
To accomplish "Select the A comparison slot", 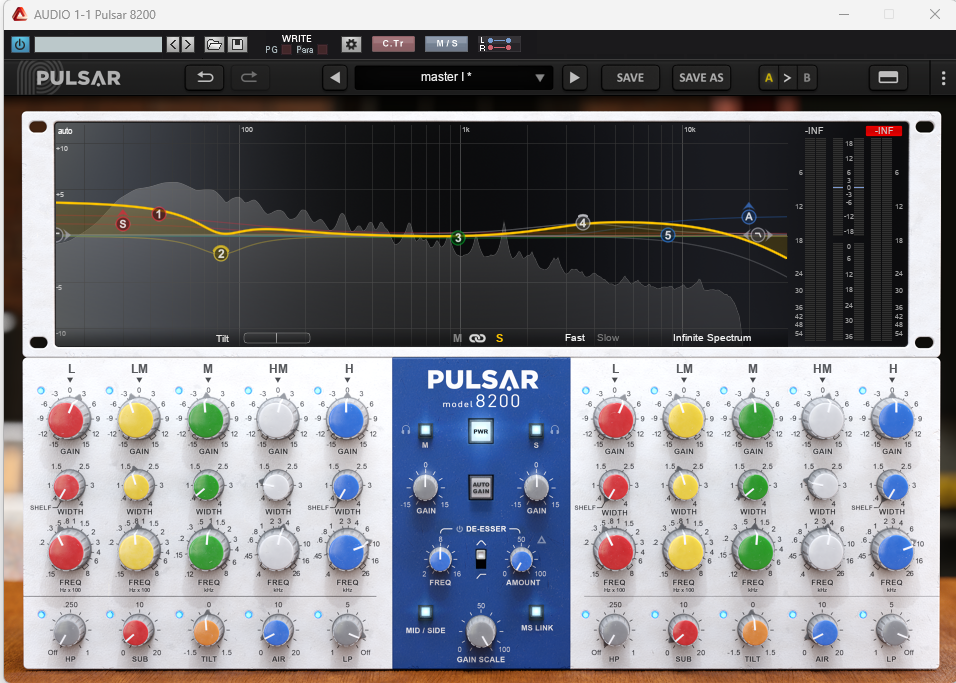I will pyautogui.click(x=768, y=77).
